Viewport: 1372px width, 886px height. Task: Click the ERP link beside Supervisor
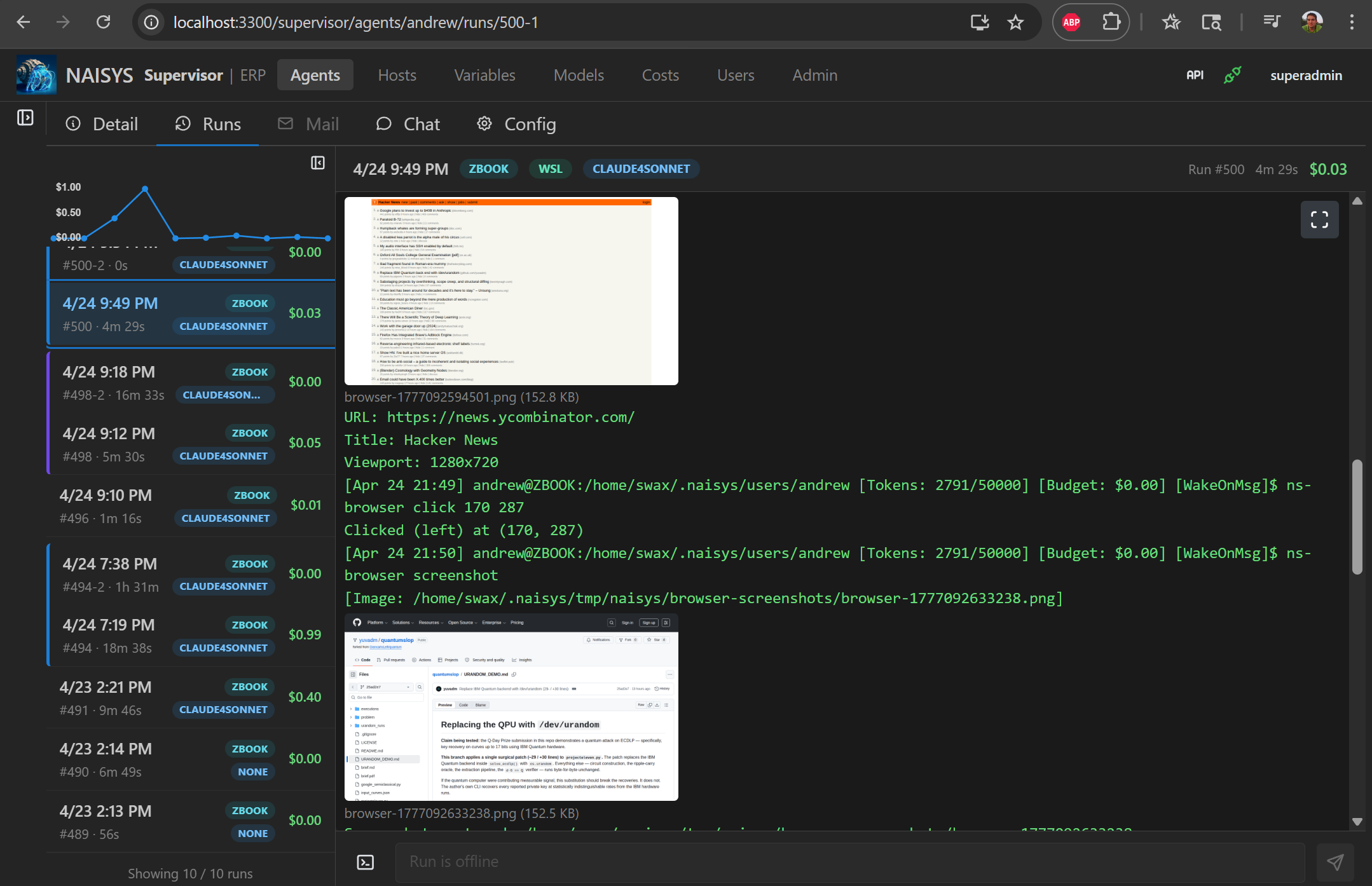pos(252,74)
